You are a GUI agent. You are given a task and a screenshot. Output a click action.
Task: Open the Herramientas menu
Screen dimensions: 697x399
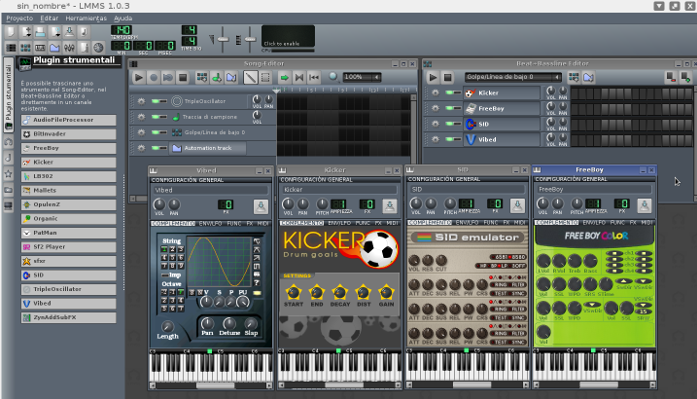[x=86, y=18]
